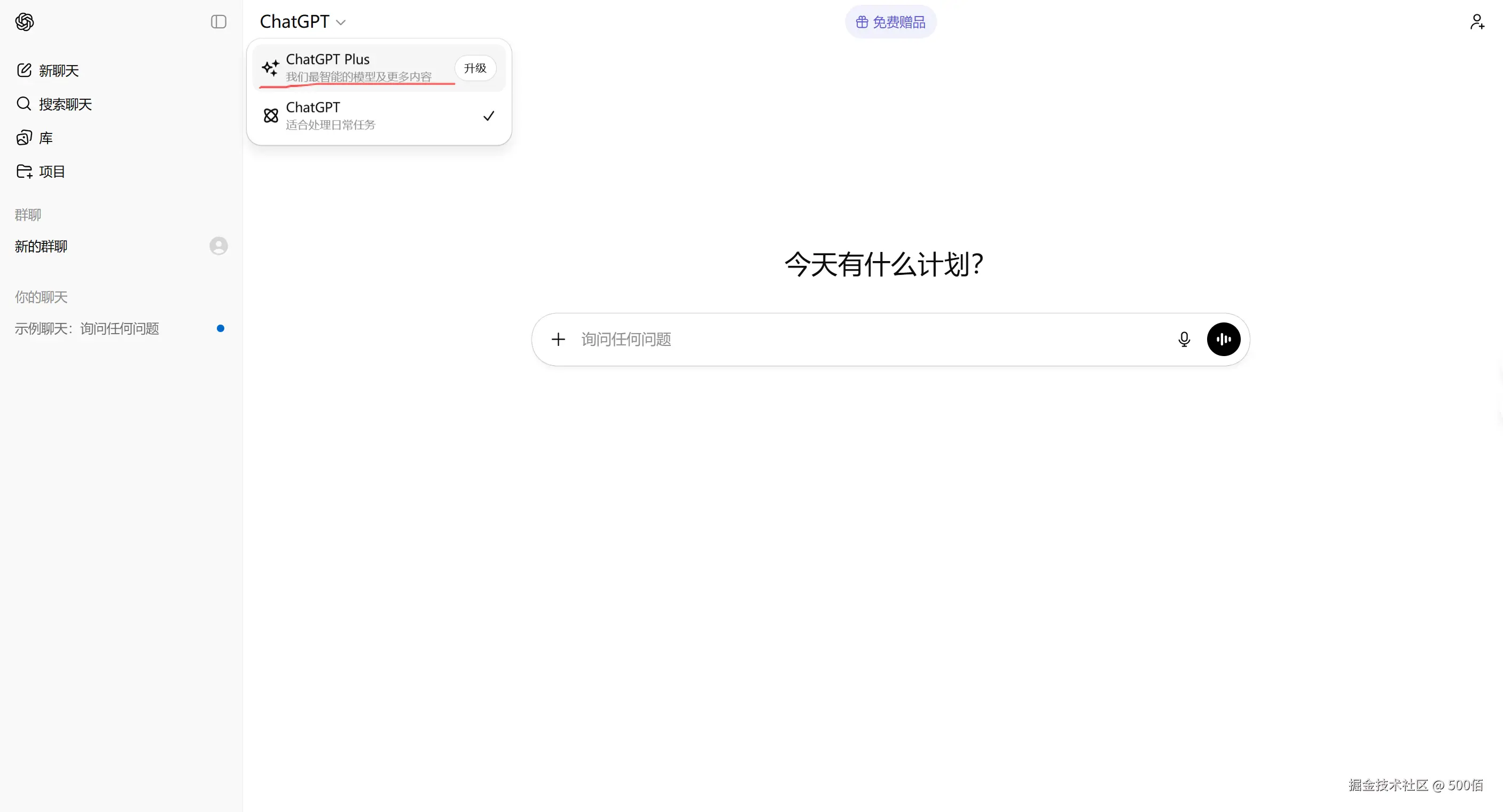1503x812 pixels.
Task: Start voice mode with the waveform icon
Action: [x=1224, y=339]
